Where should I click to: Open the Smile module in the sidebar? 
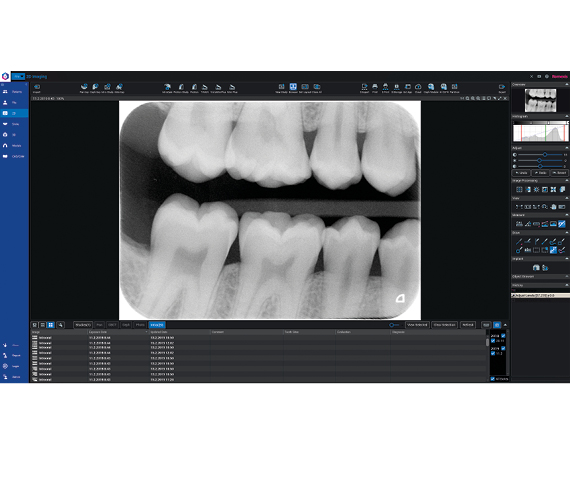click(14, 124)
